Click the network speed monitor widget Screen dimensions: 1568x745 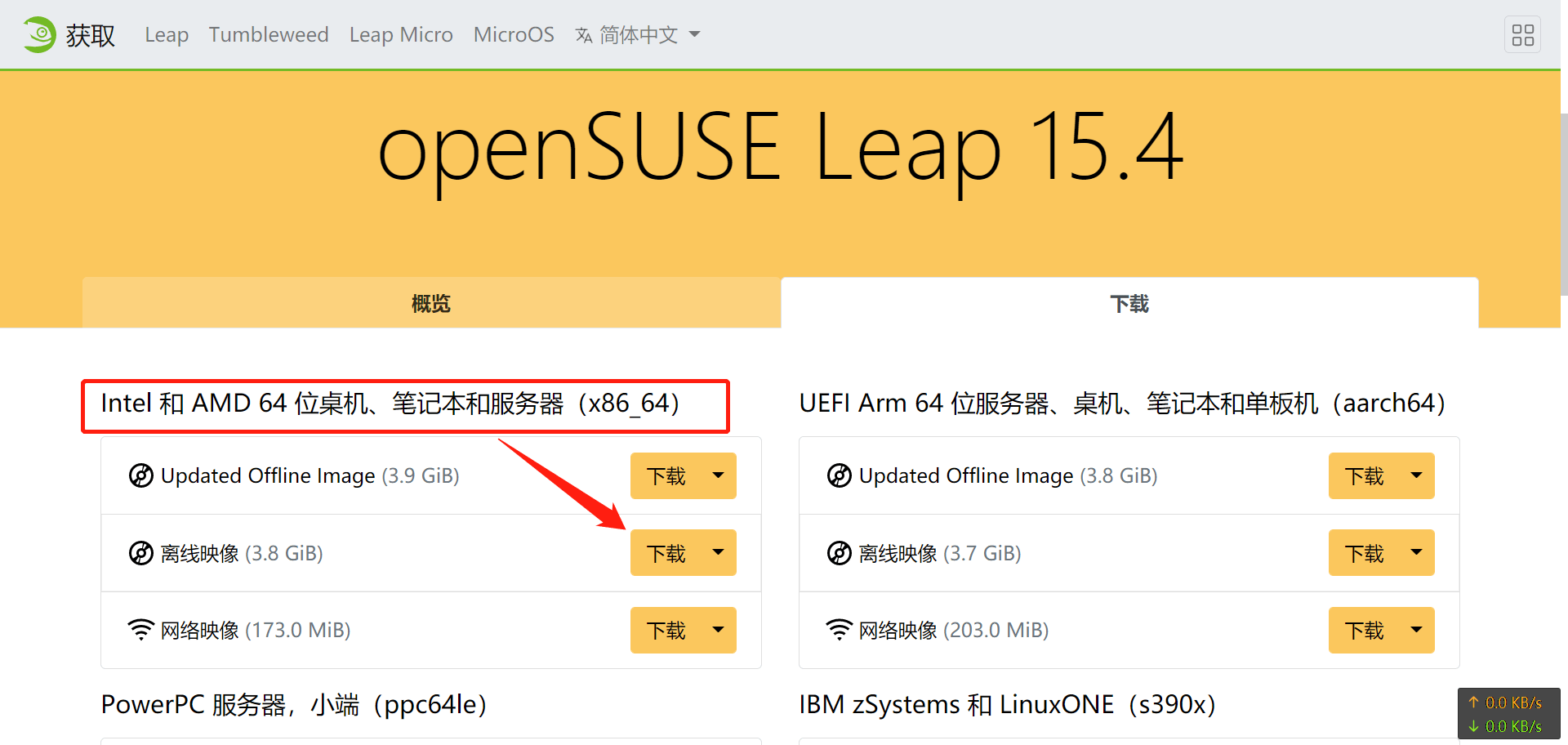[x=1508, y=714]
